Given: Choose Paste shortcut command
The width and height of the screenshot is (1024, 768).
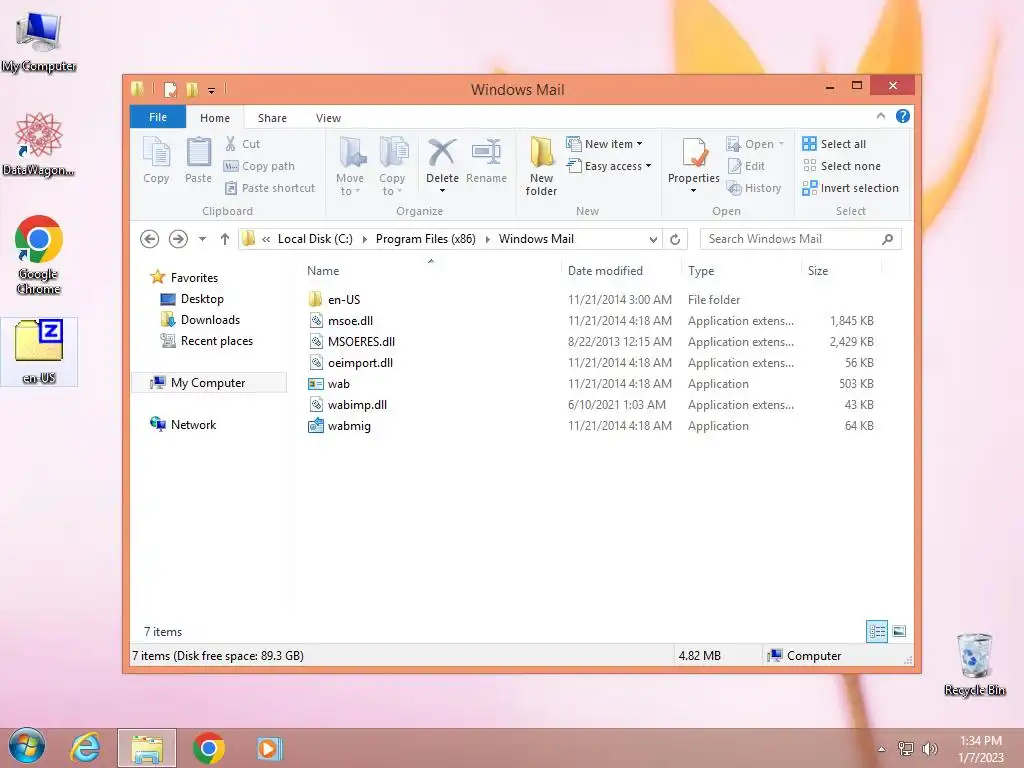Looking at the screenshot, I should [x=270, y=188].
